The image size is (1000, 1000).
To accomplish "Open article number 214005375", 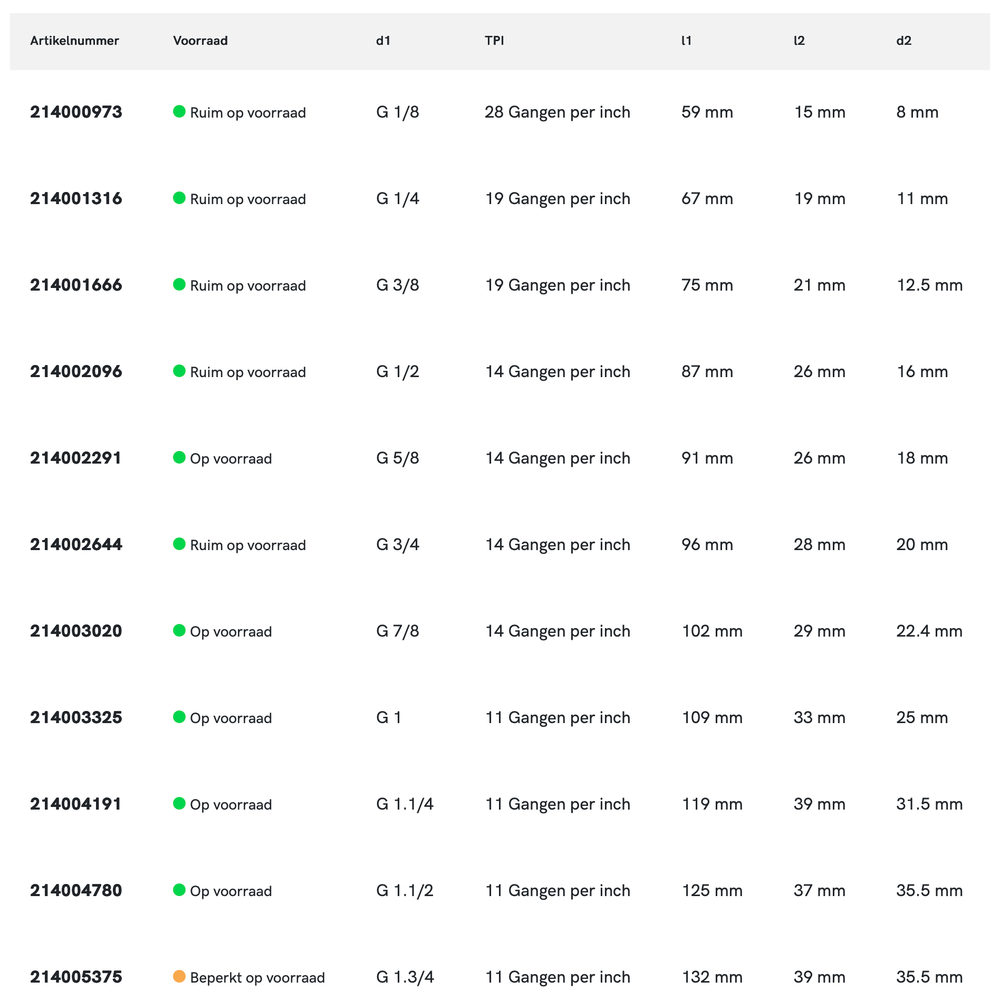I will click(76, 977).
